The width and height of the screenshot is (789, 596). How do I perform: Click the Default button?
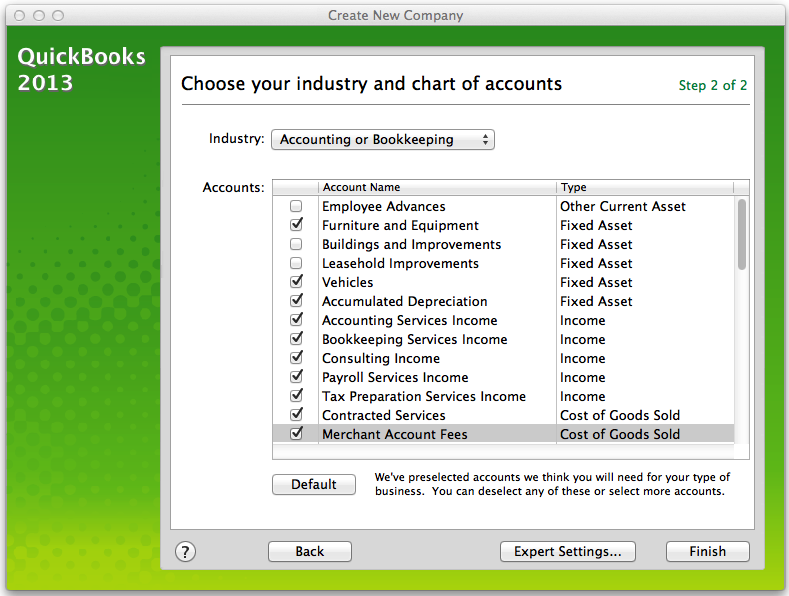click(314, 484)
